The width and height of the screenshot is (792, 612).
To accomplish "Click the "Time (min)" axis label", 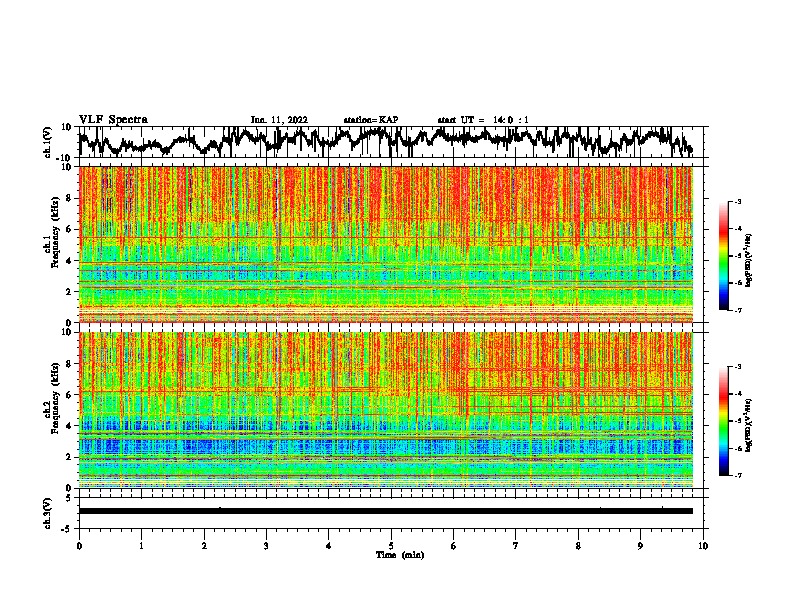I will (x=400, y=555).
